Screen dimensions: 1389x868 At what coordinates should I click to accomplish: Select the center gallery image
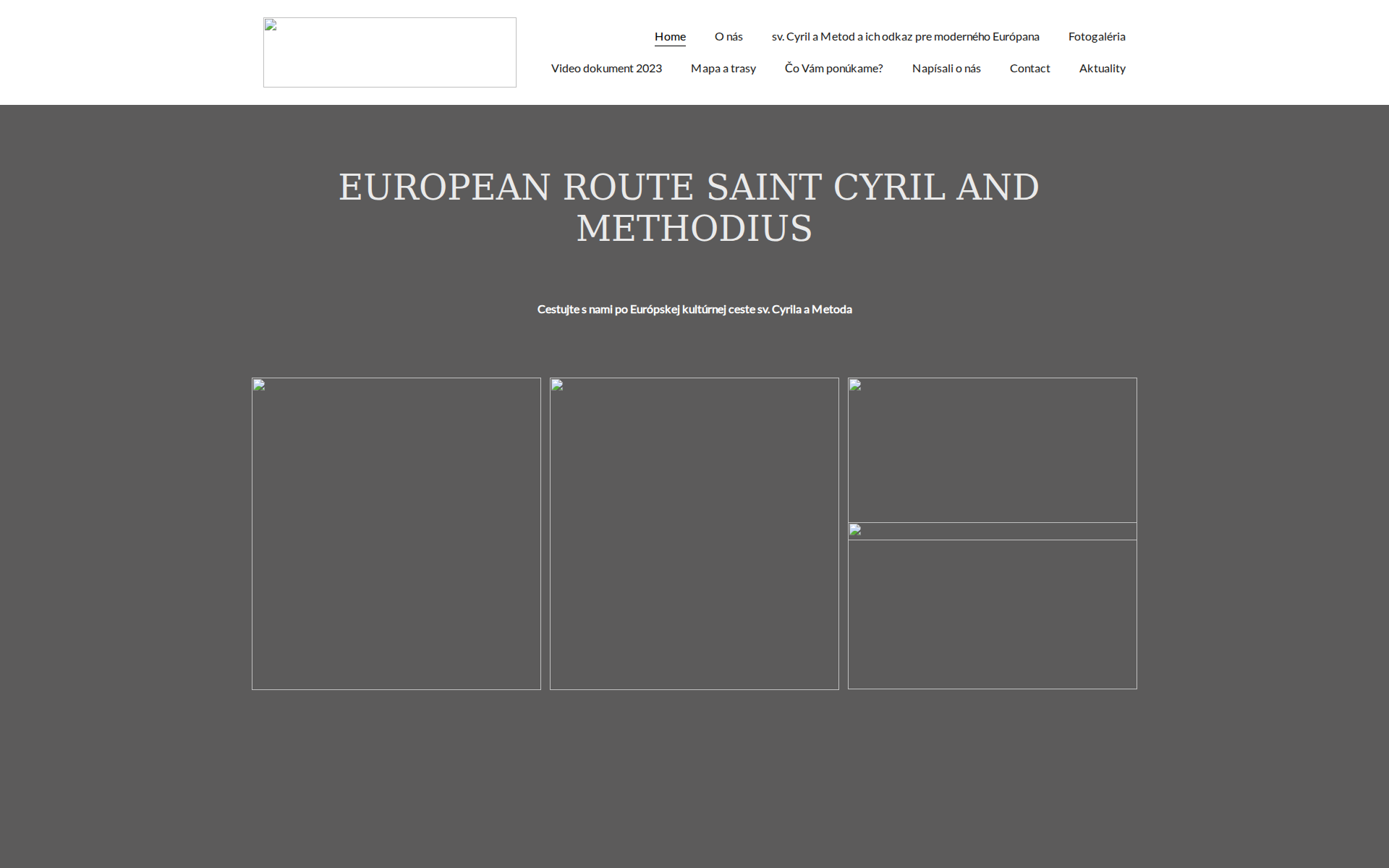pyautogui.click(x=694, y=533)
